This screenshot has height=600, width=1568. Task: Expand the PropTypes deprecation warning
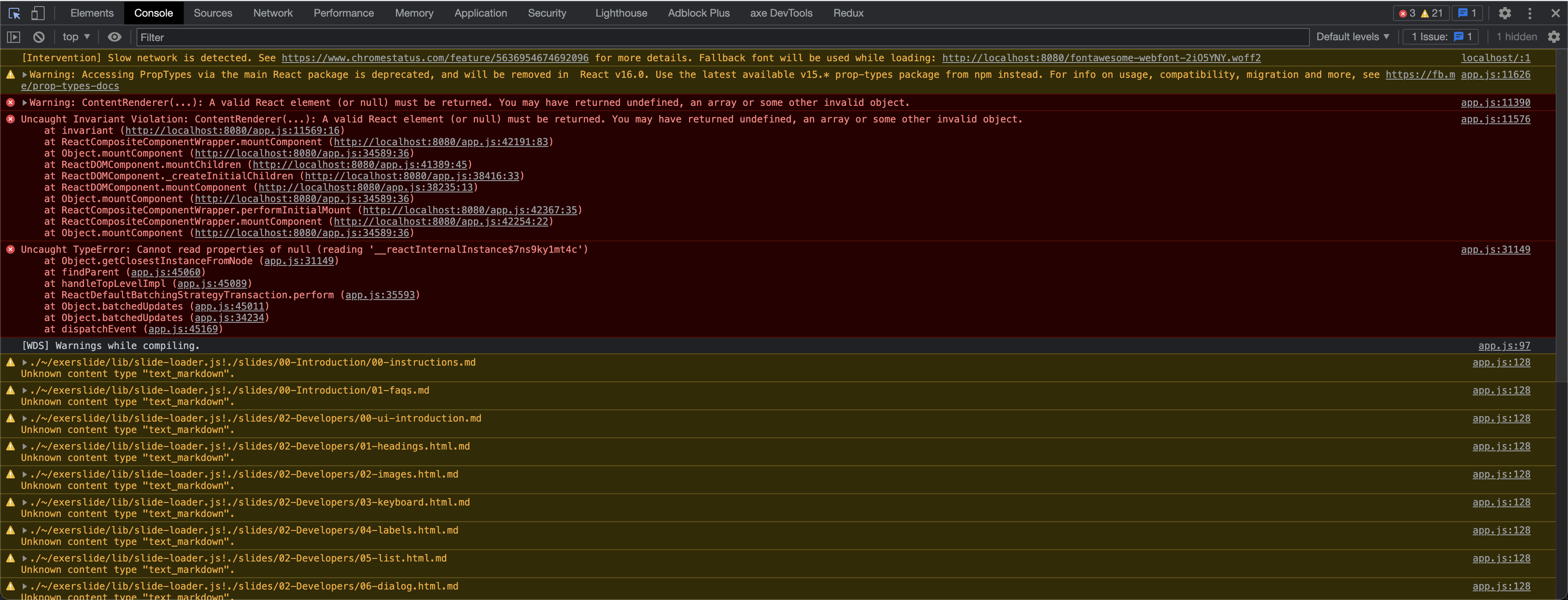[25, 75]
